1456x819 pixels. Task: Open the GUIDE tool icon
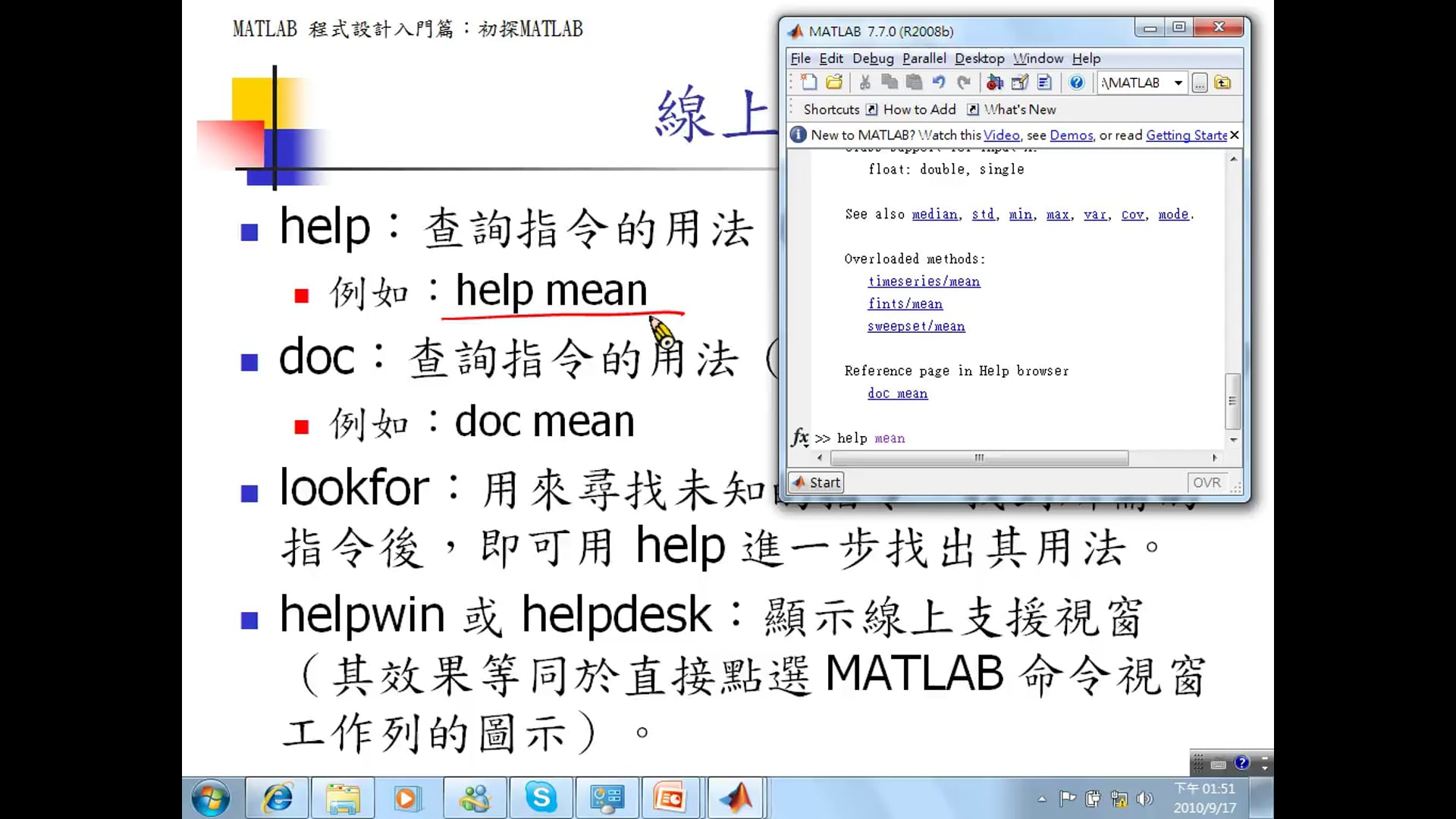click(x=1020, y=83)
